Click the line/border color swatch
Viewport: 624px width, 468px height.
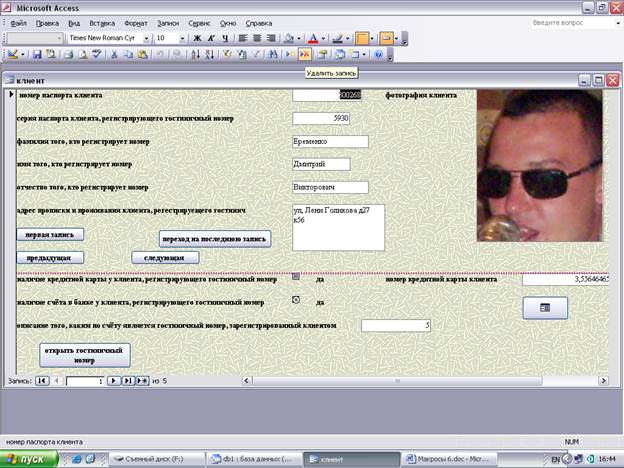coord(337,39)
